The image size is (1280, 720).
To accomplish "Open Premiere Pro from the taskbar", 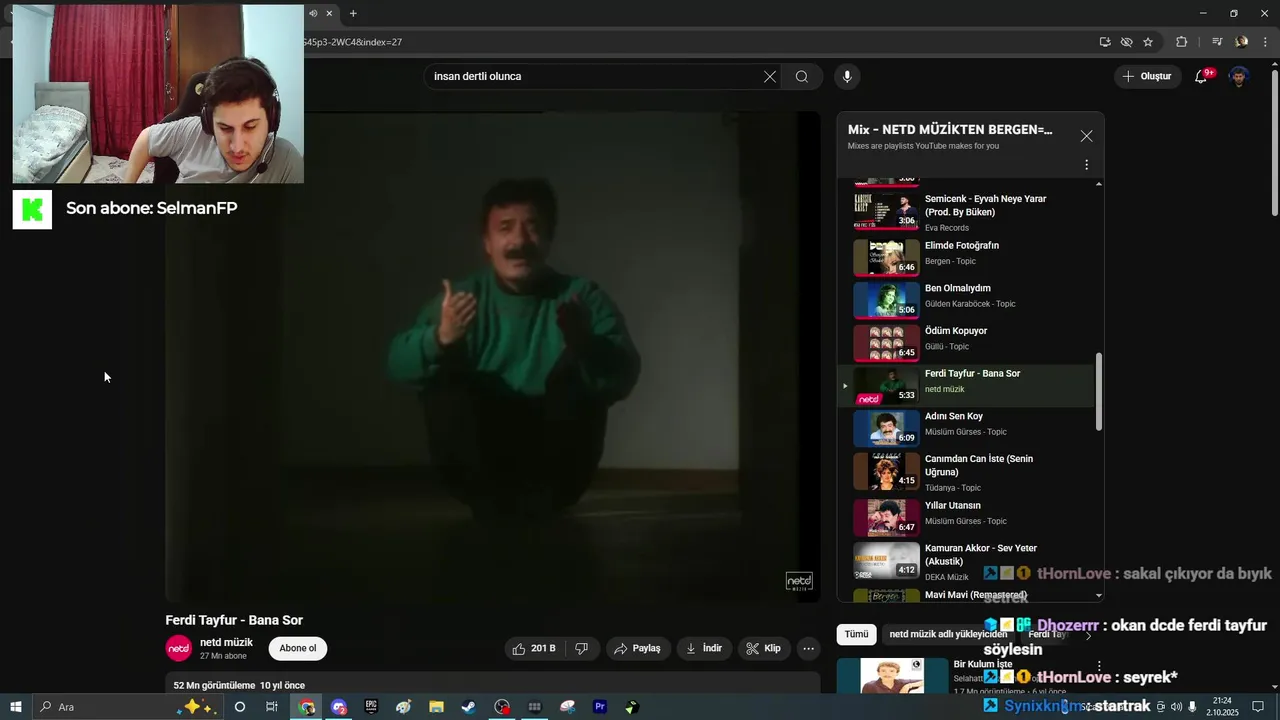I will (600, 707).
